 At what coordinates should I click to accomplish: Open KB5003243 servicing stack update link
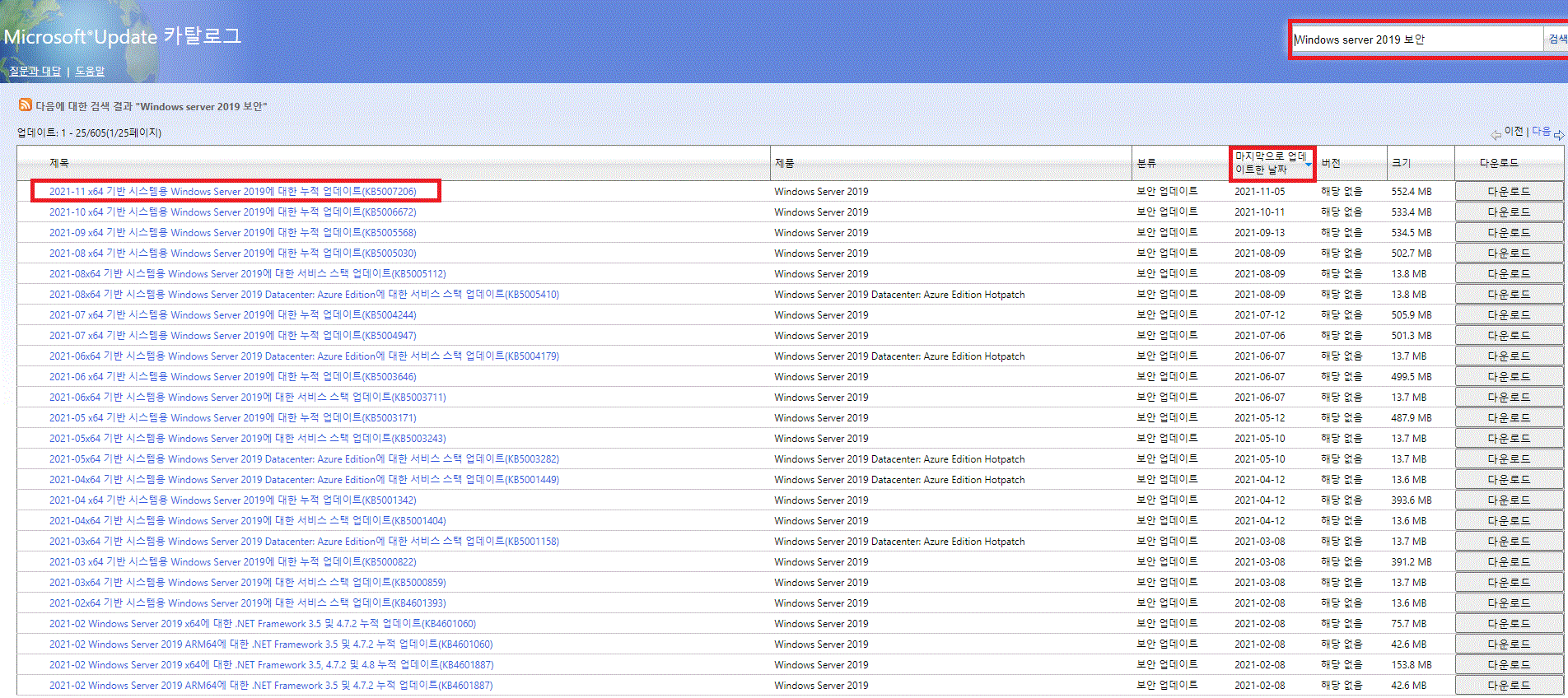248,438
